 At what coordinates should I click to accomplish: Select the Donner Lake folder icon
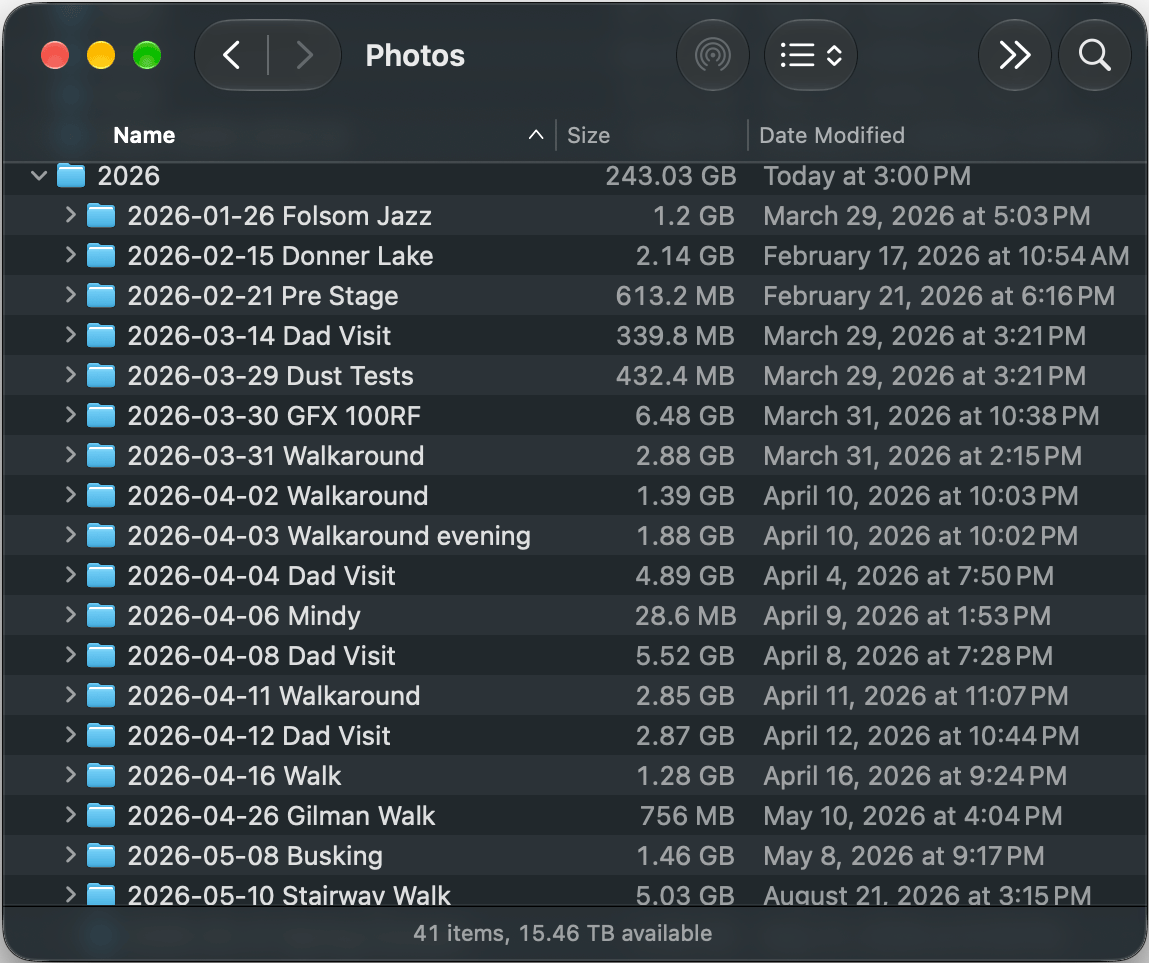tap(101, 256)
